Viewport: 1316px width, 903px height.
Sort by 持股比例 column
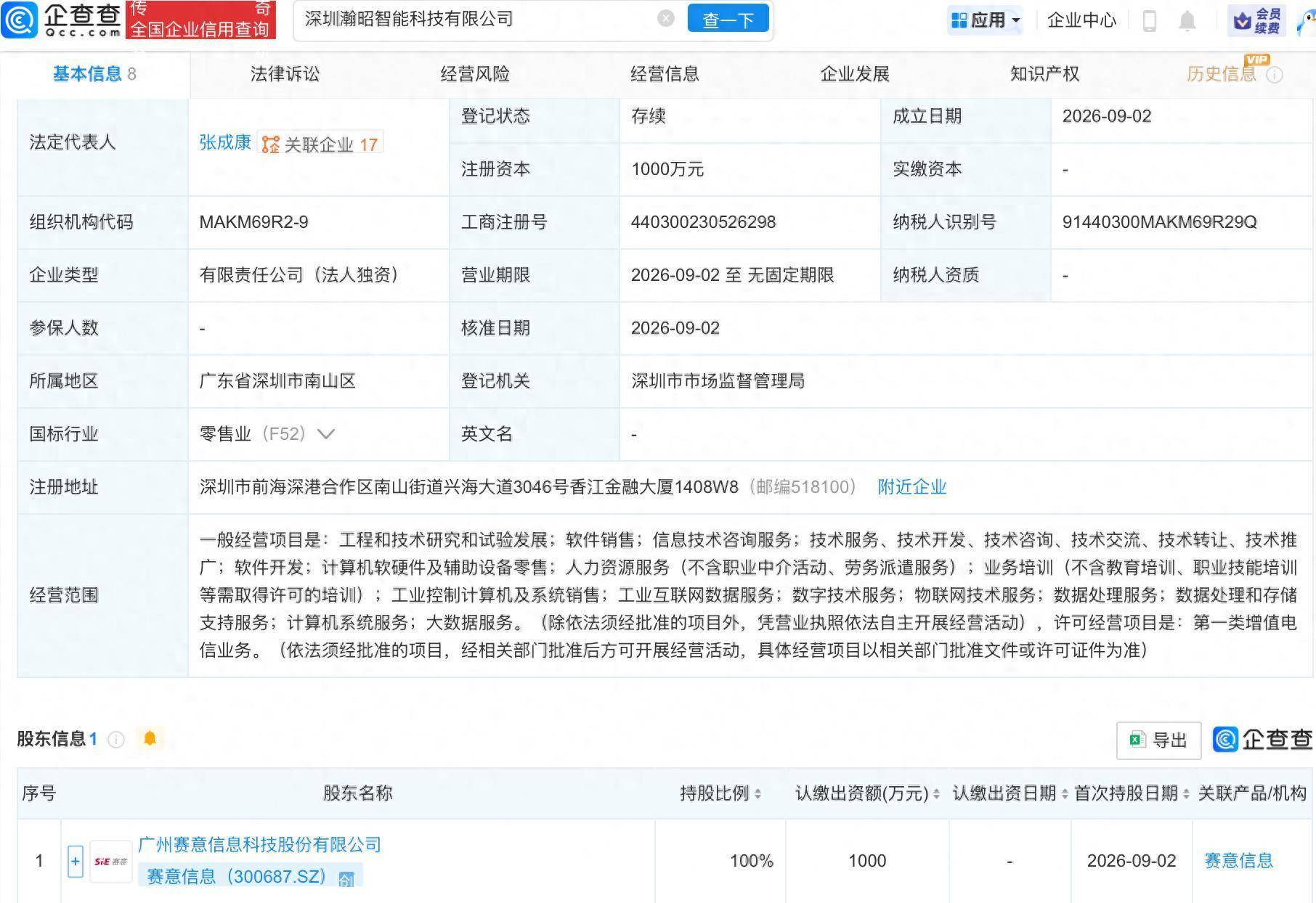click(x=720, y=793)
